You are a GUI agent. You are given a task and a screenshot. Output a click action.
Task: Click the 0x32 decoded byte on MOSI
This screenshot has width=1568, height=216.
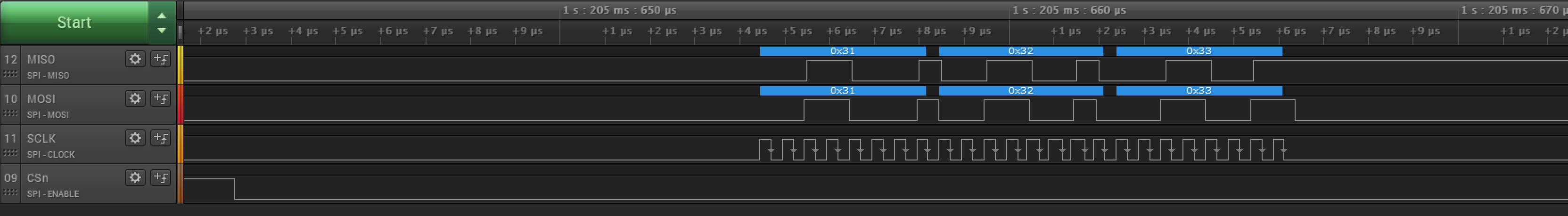click(x=1020, y=91)
